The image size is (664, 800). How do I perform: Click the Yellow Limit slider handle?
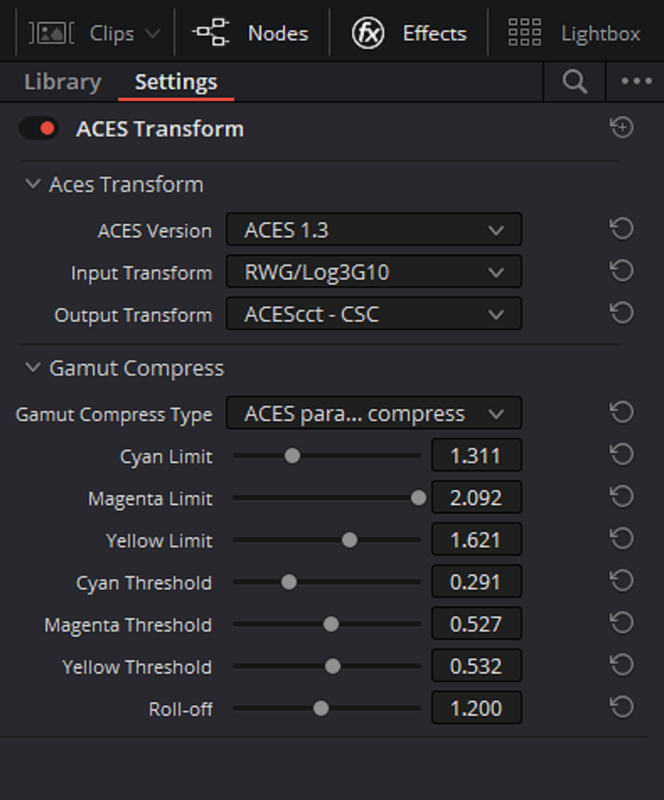tap(350, 540)
